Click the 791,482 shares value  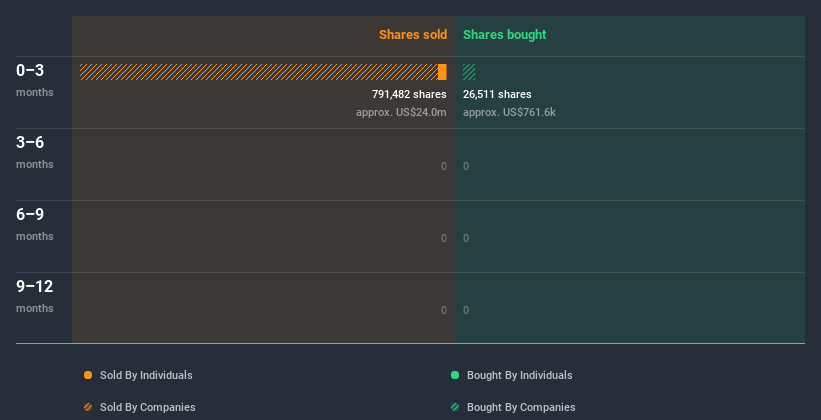click(409, 94)
